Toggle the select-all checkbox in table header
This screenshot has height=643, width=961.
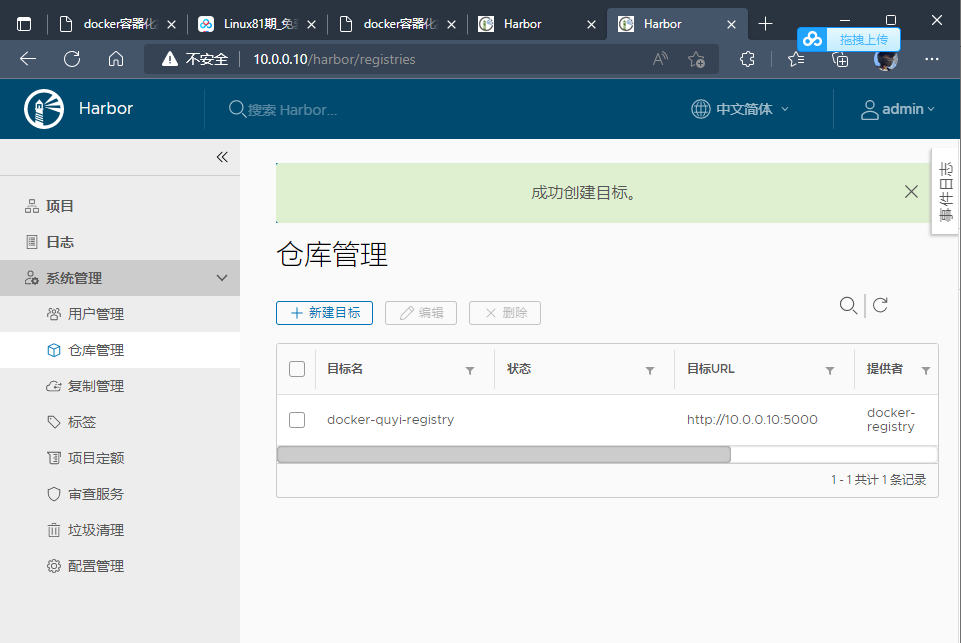(x=297, y=369)
